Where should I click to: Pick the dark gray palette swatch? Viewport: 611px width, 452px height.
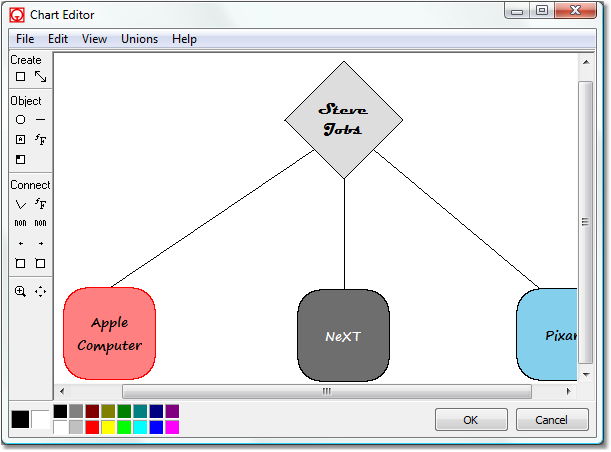[76, 411]
